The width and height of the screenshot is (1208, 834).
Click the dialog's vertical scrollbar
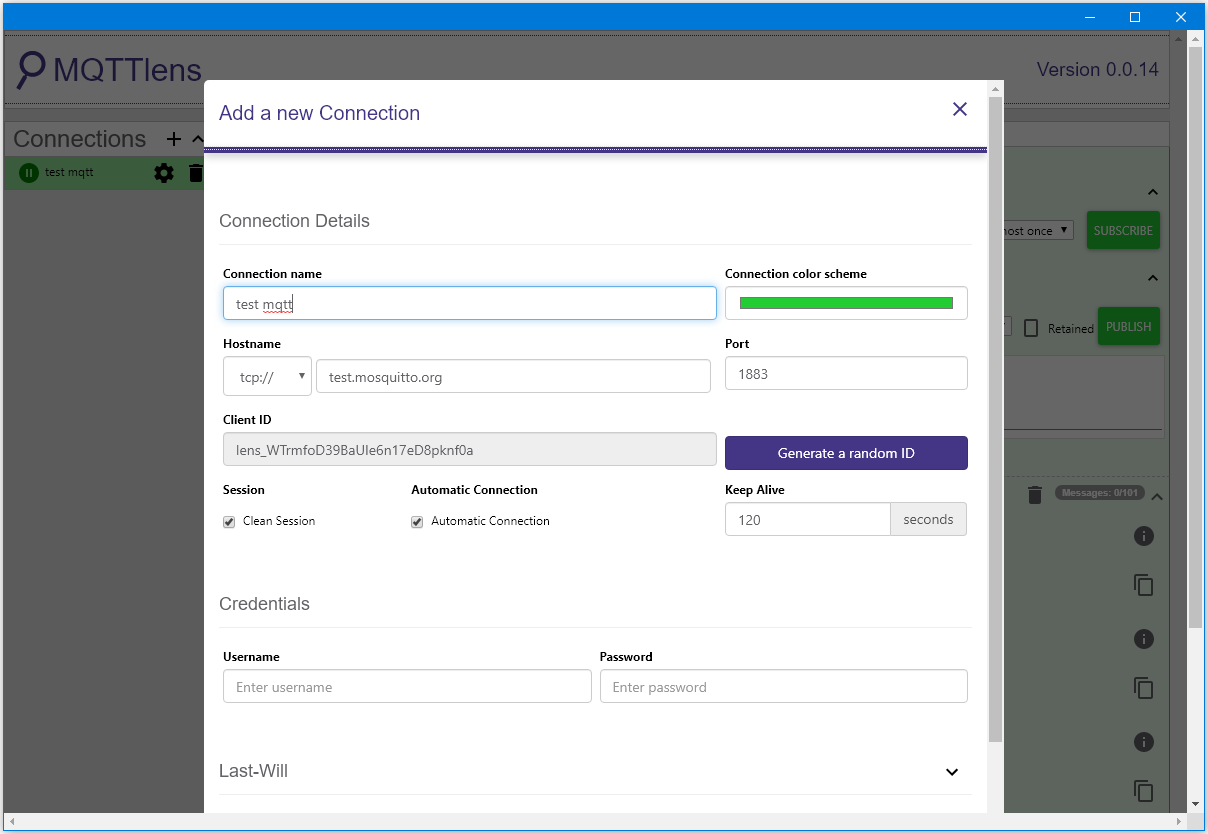(x=995, y=420)
